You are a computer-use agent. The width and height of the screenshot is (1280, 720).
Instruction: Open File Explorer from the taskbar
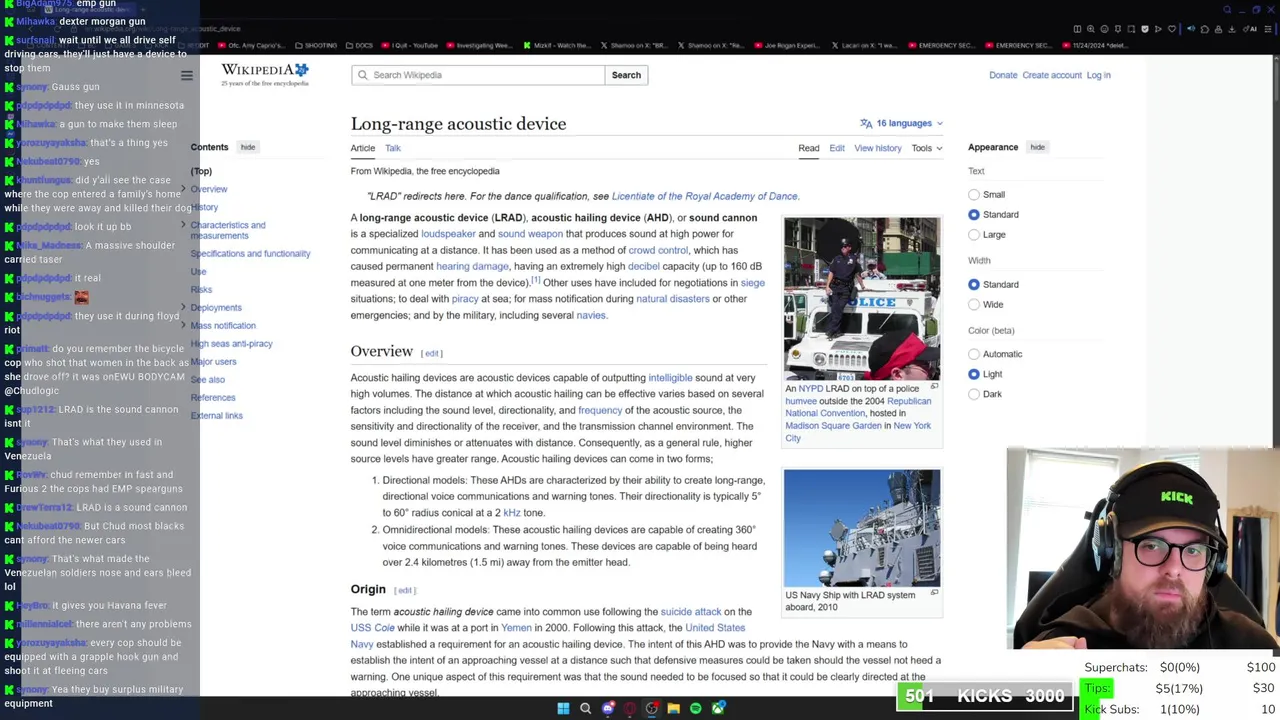click(674, 708)
